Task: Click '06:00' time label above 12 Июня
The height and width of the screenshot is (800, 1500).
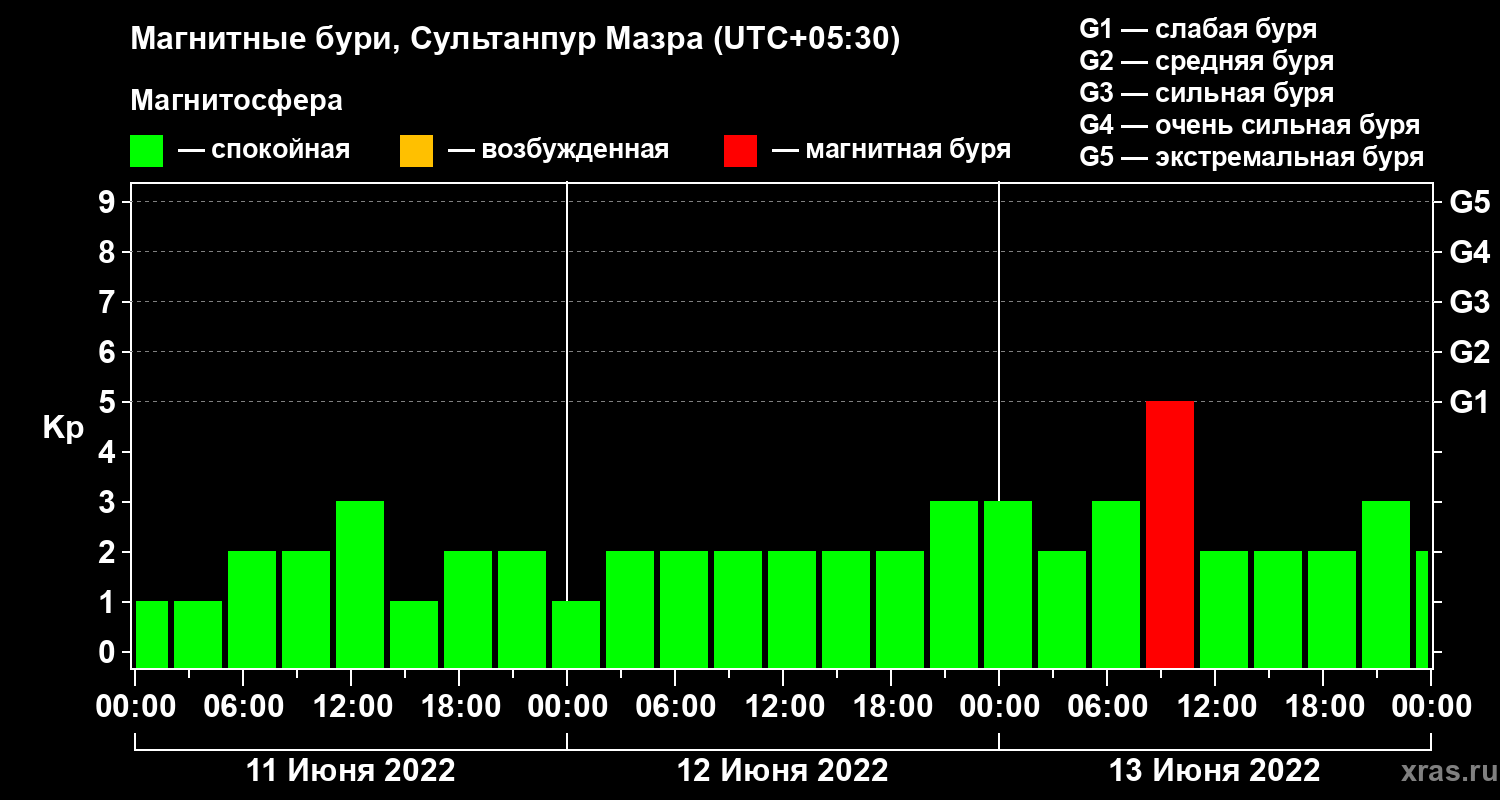Action: 675,707
